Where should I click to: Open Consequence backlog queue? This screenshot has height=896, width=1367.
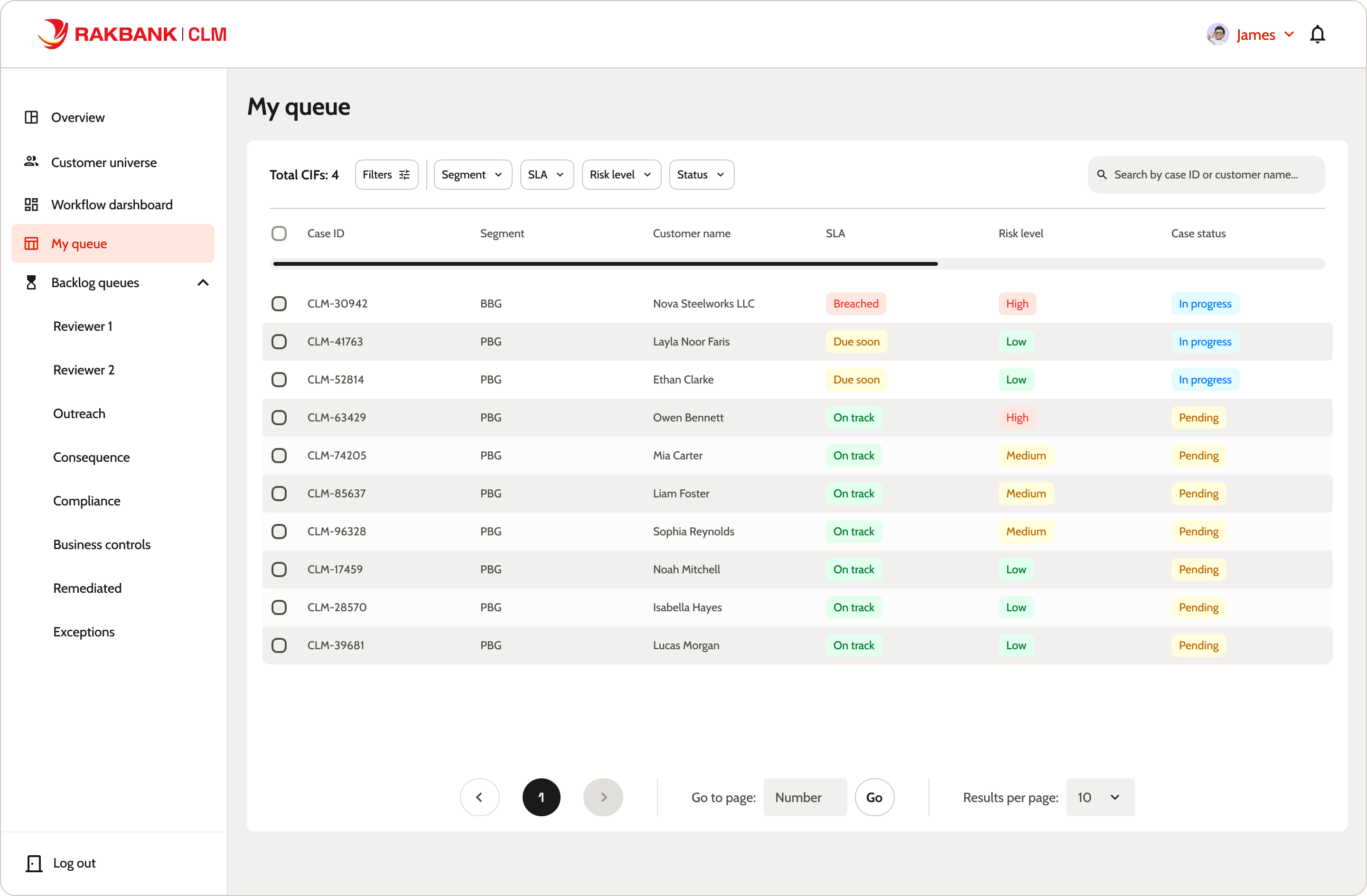coord(91,457)
